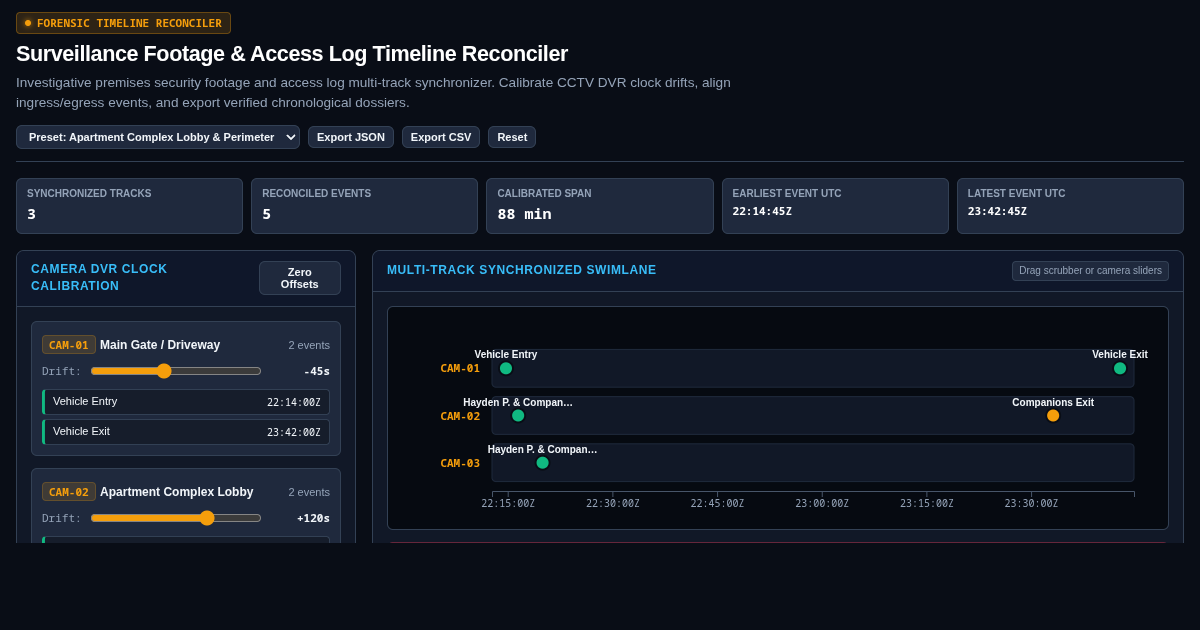
Task: Click the Hayden P. marker on CAM-02 track
Action: [518, 415]
